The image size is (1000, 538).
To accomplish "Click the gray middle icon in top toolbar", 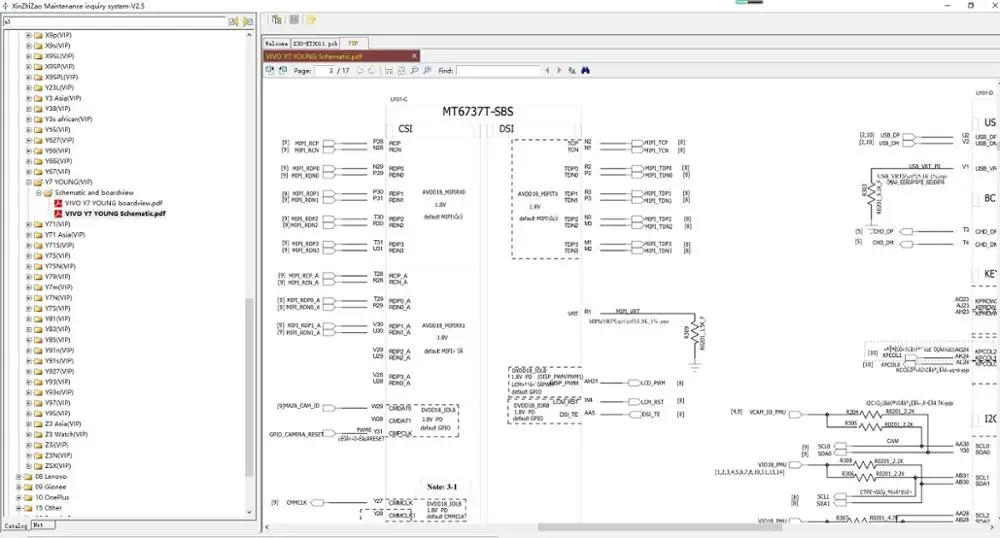I will point(294,20).
